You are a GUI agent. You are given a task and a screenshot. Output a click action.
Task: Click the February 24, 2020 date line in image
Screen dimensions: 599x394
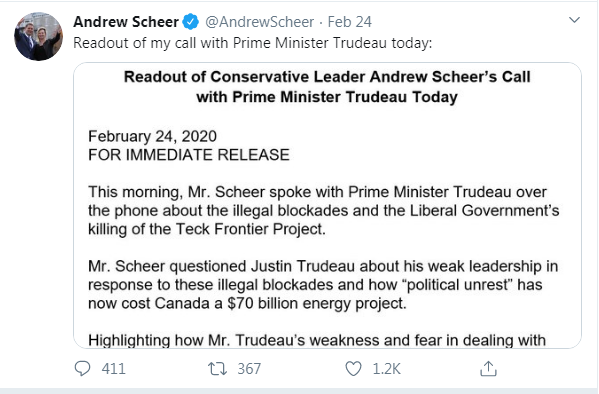pos(152,136)
